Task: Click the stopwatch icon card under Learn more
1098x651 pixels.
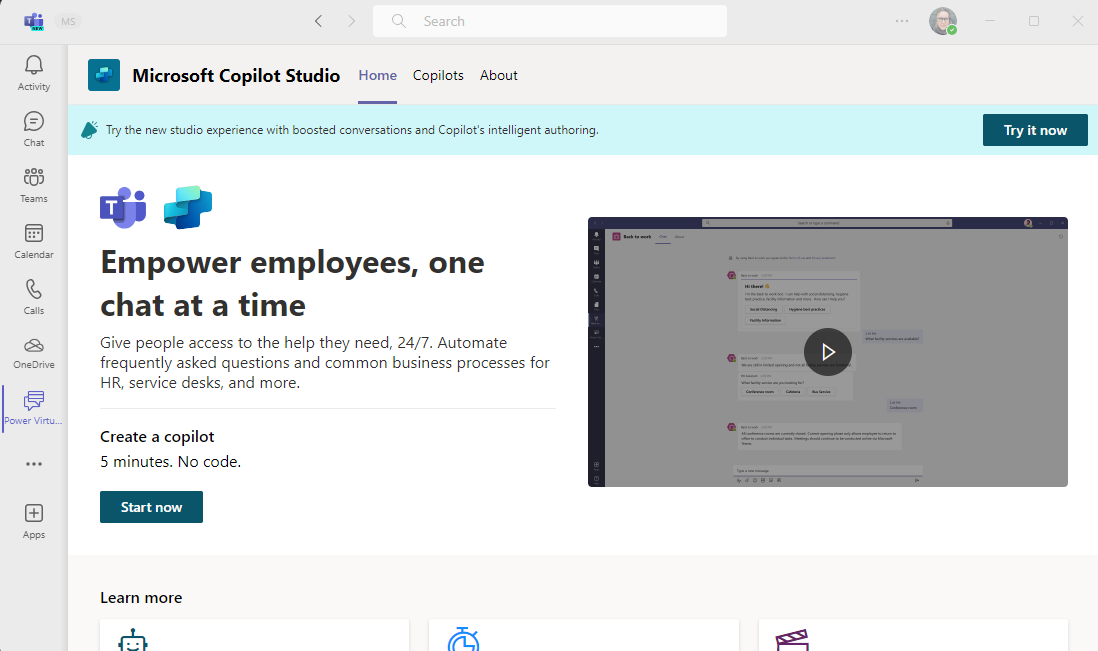Action: coord(584,636)
